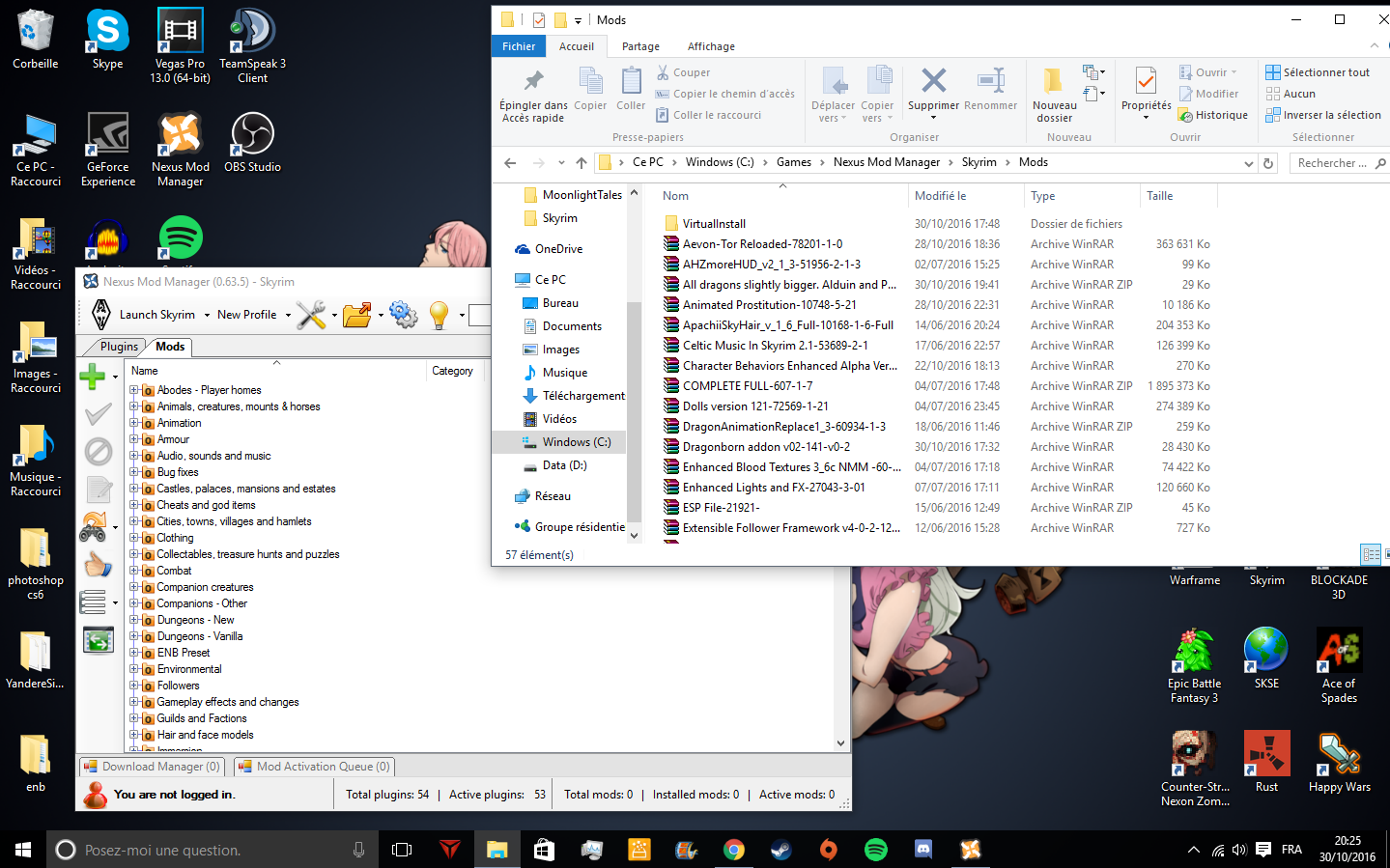The width and height of the screenshot is (1390, 868).
Task: Click the refresh icon next to the address bar
Action: coord(1268,163)
